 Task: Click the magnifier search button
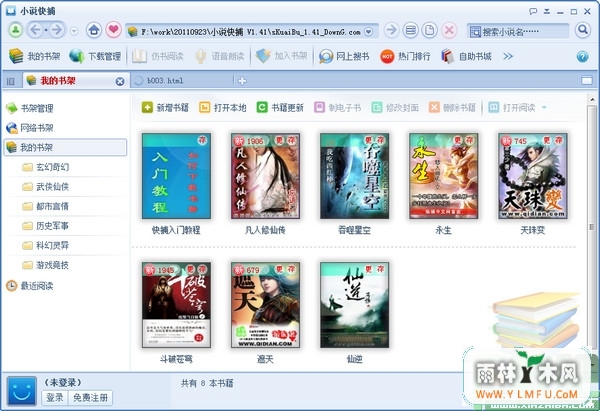click(583, 30)
